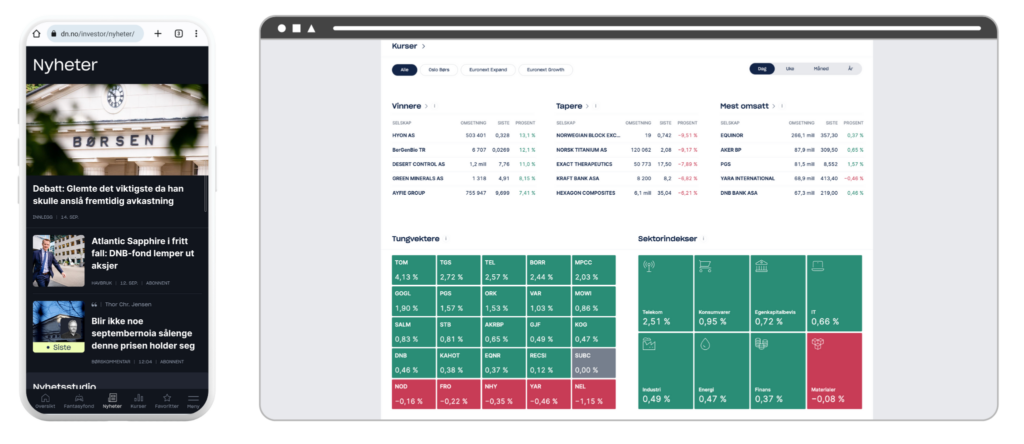
Task: Open a new tab with the plus icon
Action: coord(158,33)
